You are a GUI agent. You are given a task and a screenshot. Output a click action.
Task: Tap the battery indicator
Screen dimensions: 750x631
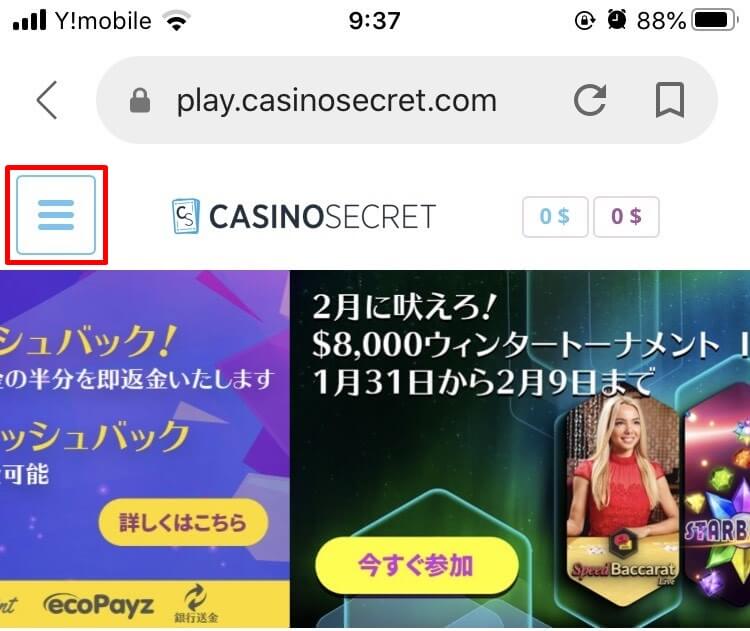(714, 20)
